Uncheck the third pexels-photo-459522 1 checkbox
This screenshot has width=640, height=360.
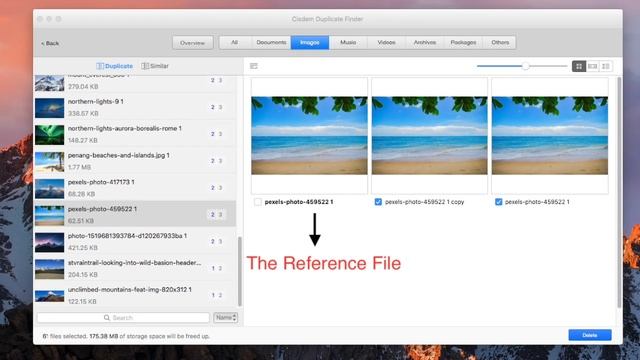coord(498,202)
